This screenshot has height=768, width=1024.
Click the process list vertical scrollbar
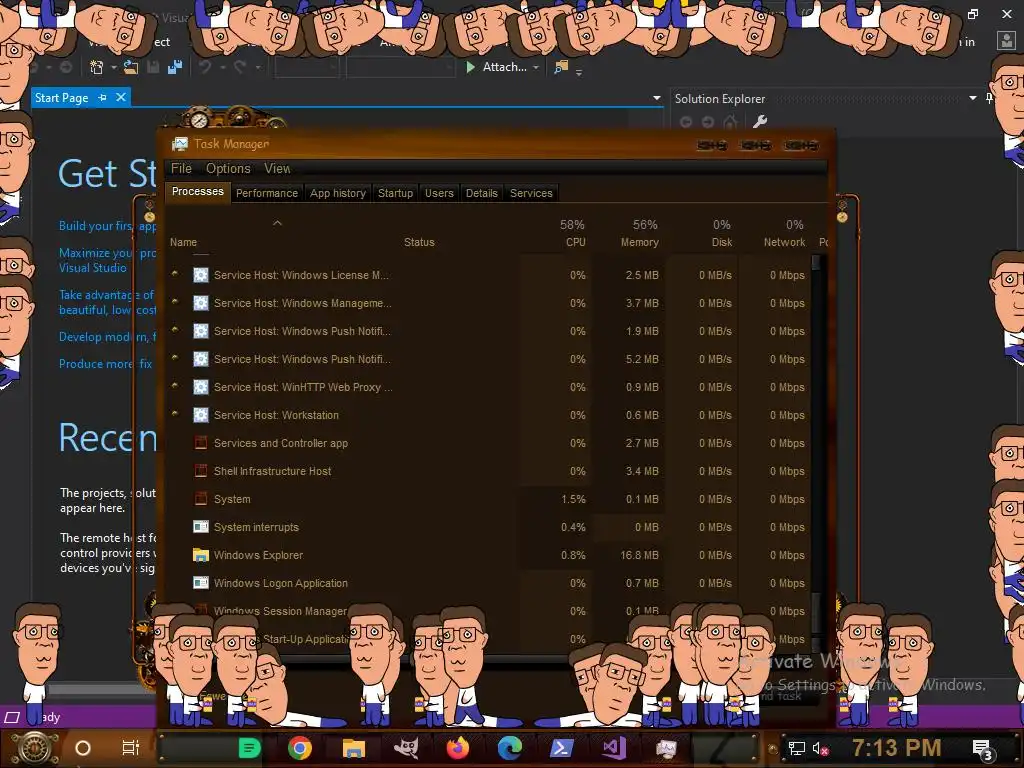point(816,451)
